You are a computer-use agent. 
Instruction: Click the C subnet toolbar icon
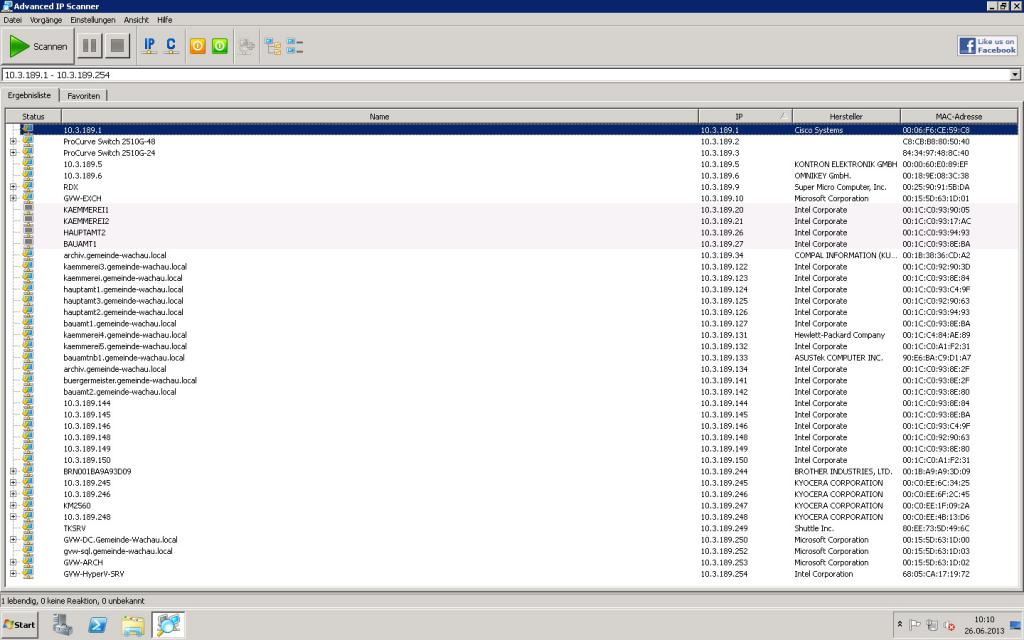coord(171,46)
